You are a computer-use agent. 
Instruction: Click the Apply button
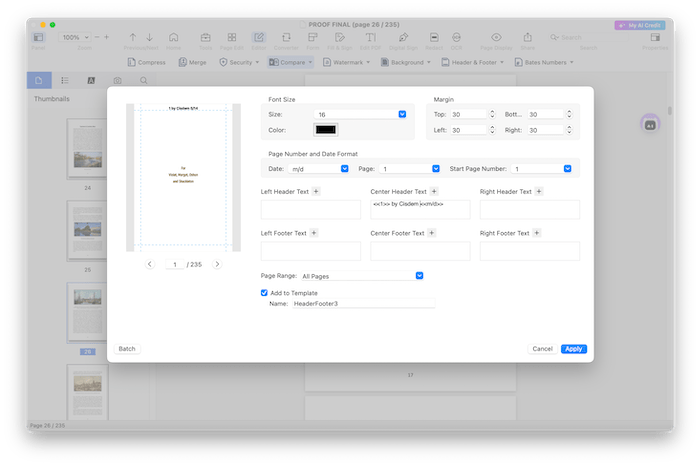(574, 349)
